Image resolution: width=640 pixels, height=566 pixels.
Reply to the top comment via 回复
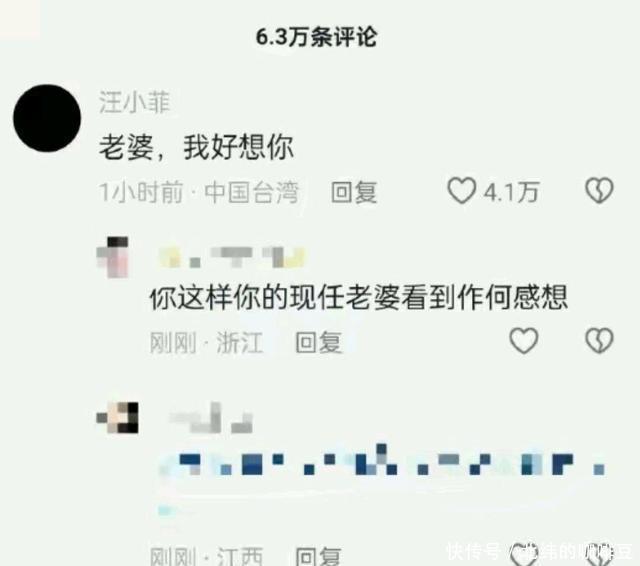tap(353, 192)
